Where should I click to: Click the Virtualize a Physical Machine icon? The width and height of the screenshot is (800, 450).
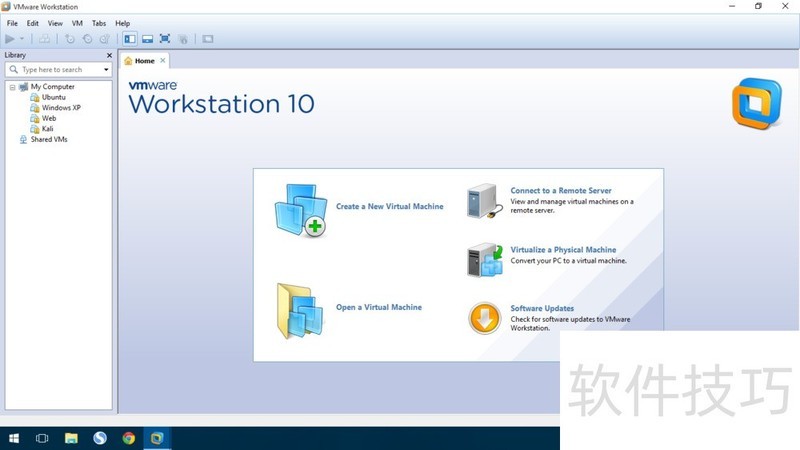pyautogui.click(x=485, y=259)
